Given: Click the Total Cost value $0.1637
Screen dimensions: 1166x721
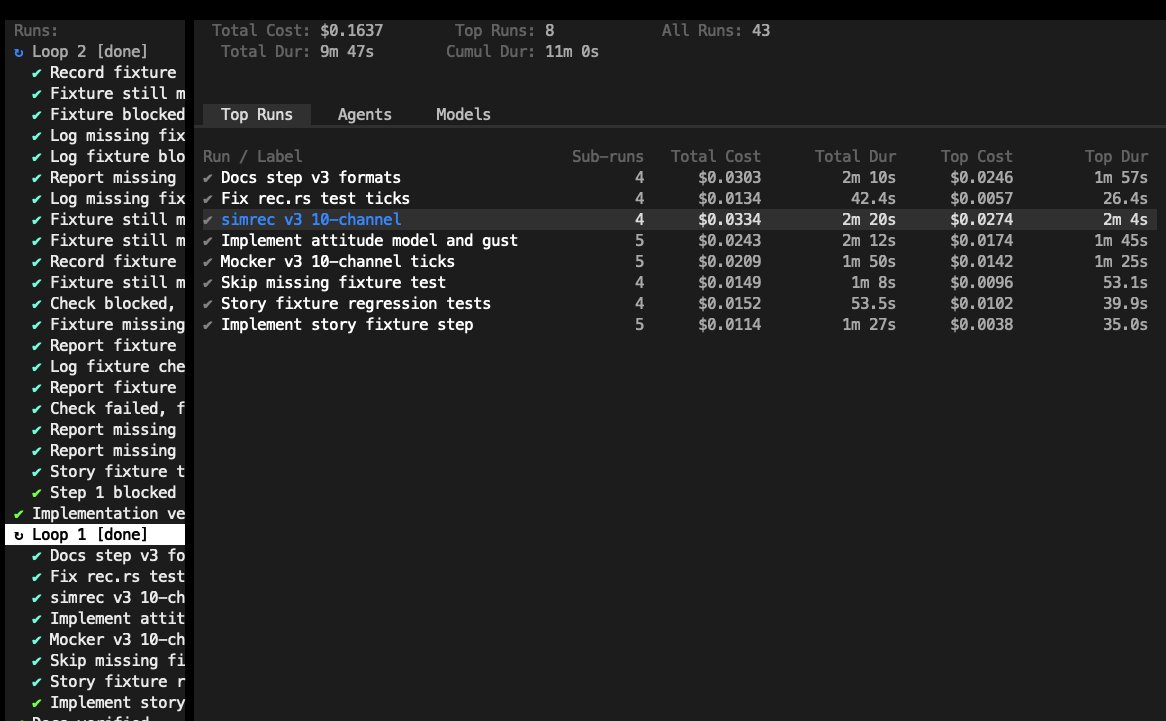Looking at the screenshot, I should pos(352,30).
